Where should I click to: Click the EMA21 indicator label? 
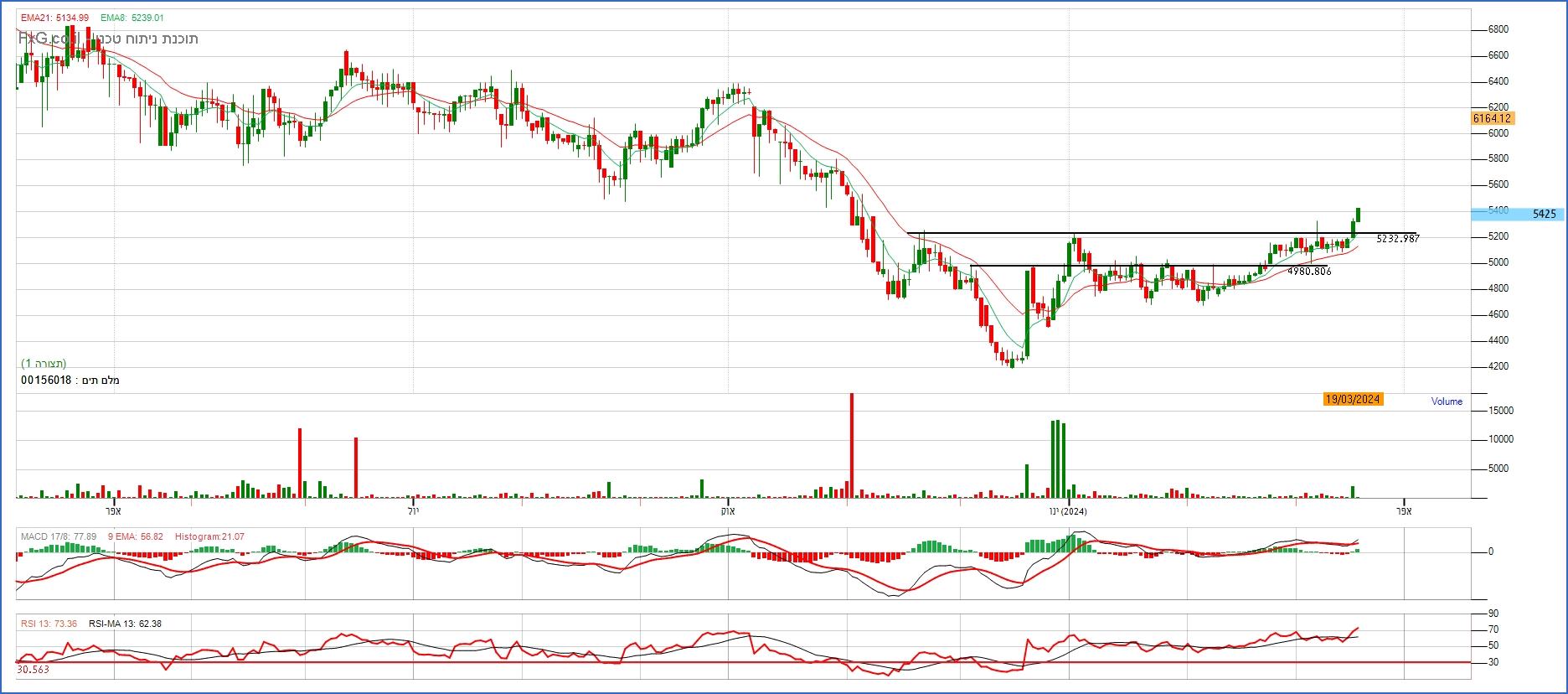pyautogui.click(x=54, y=18)
